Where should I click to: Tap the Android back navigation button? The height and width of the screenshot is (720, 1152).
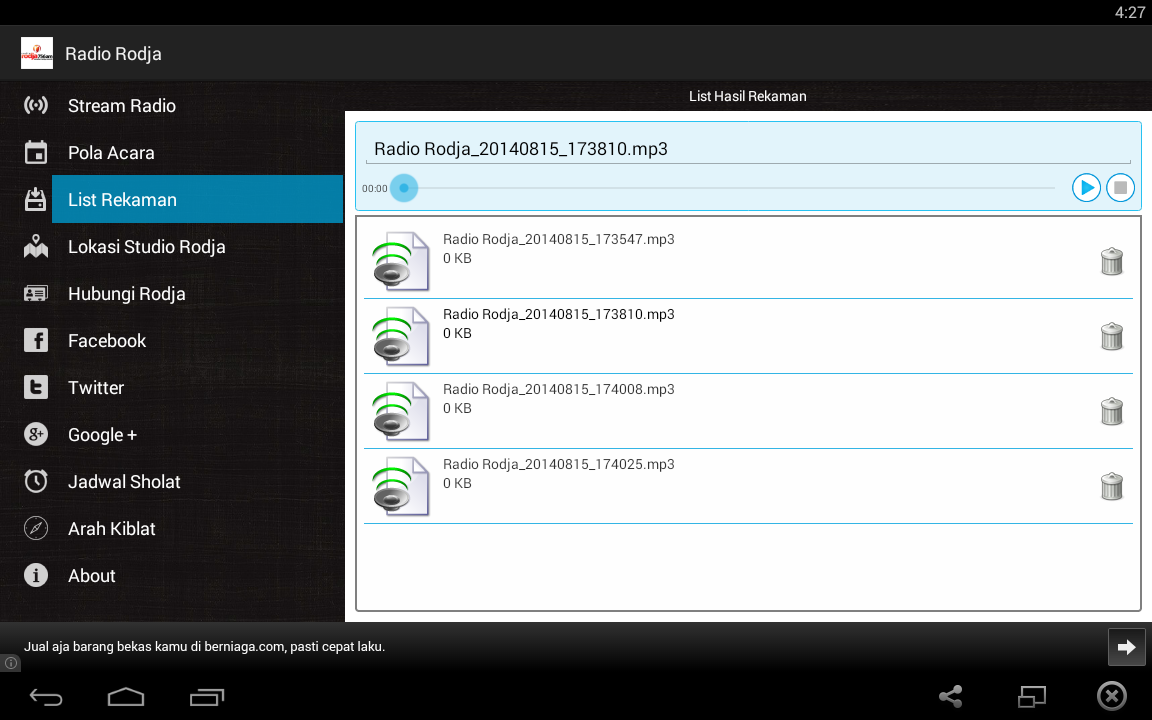coord(46,696)
